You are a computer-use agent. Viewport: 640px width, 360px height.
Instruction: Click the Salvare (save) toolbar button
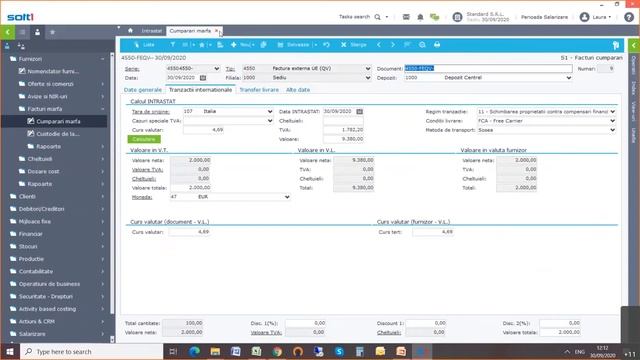point(293,45)
